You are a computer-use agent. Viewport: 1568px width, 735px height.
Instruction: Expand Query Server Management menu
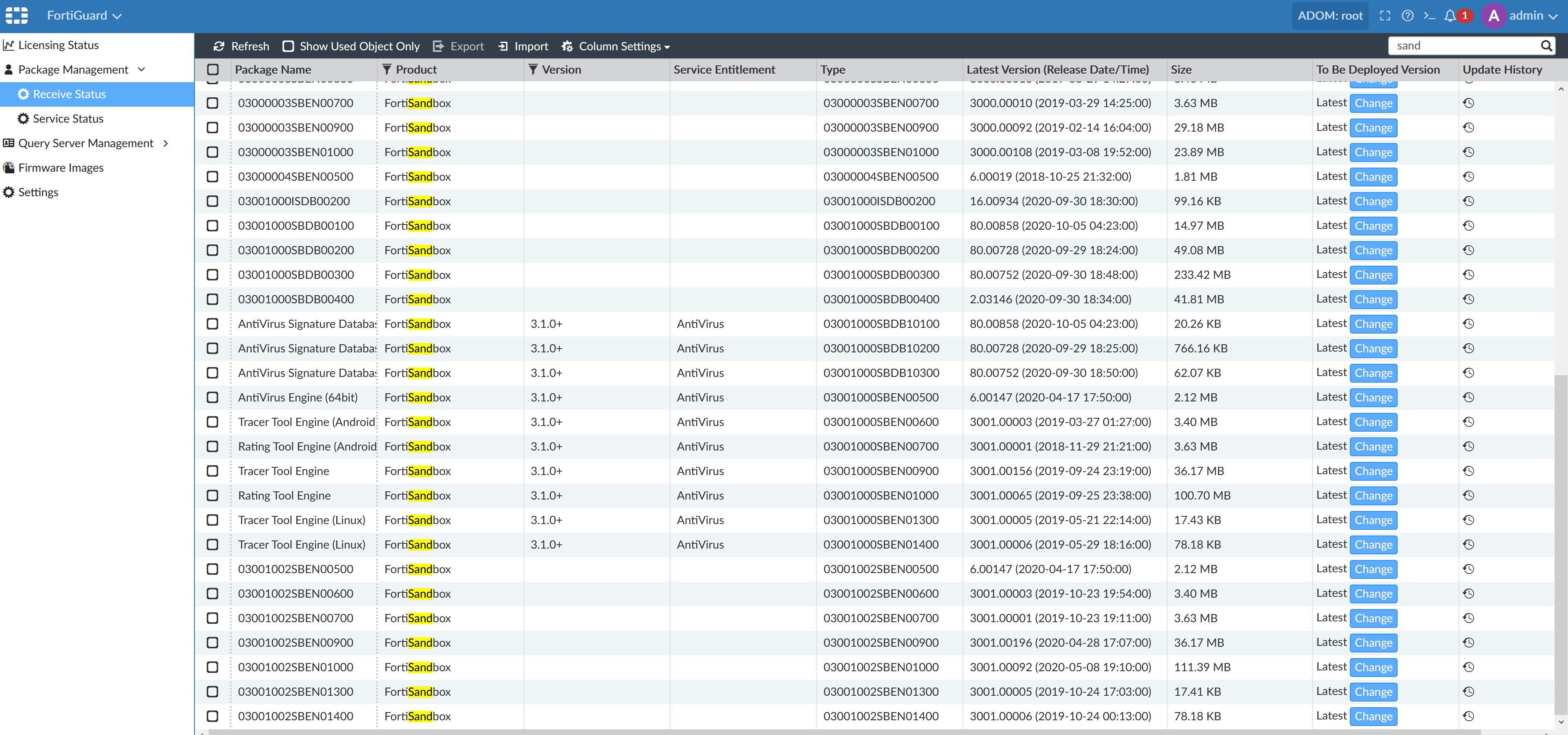click(86, 143)
